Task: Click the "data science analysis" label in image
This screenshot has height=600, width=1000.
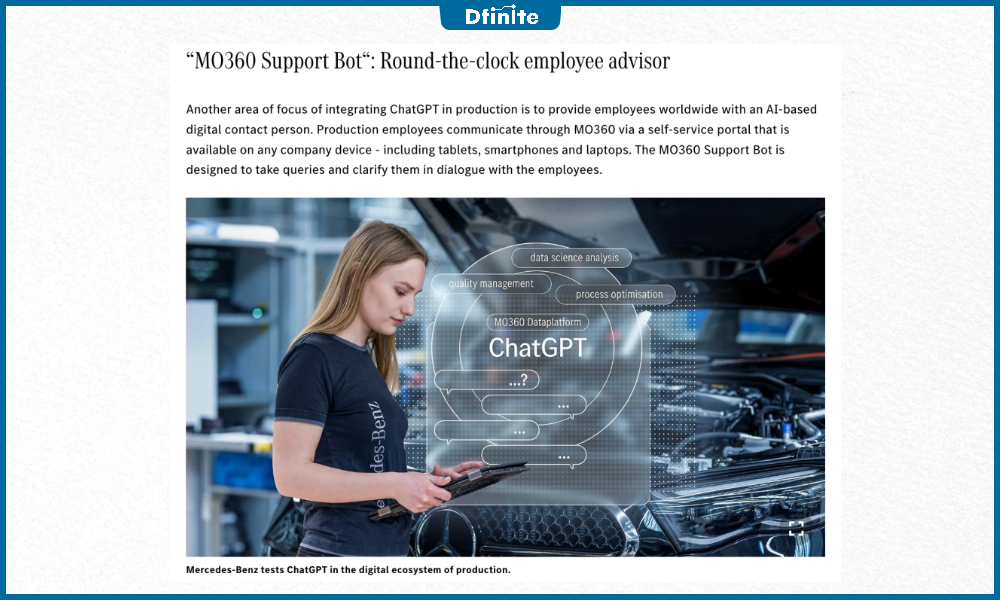Action: click(571, 258)
